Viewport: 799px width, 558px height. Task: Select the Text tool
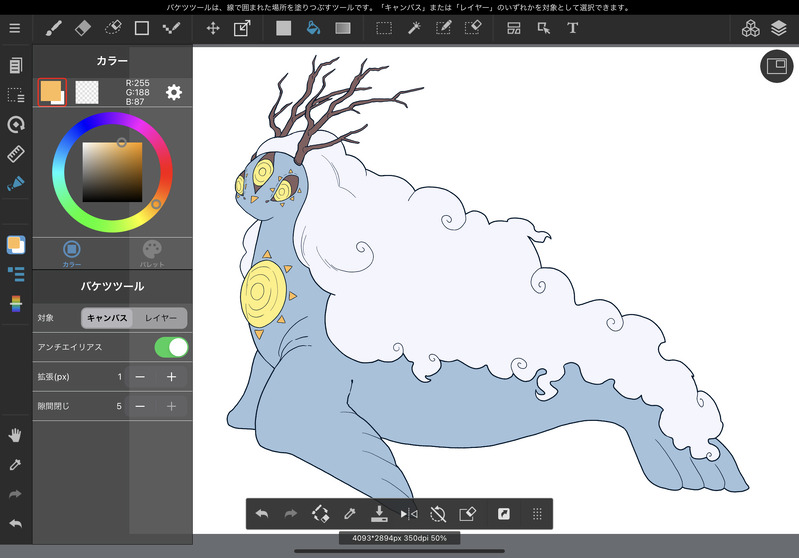(573, 28)
